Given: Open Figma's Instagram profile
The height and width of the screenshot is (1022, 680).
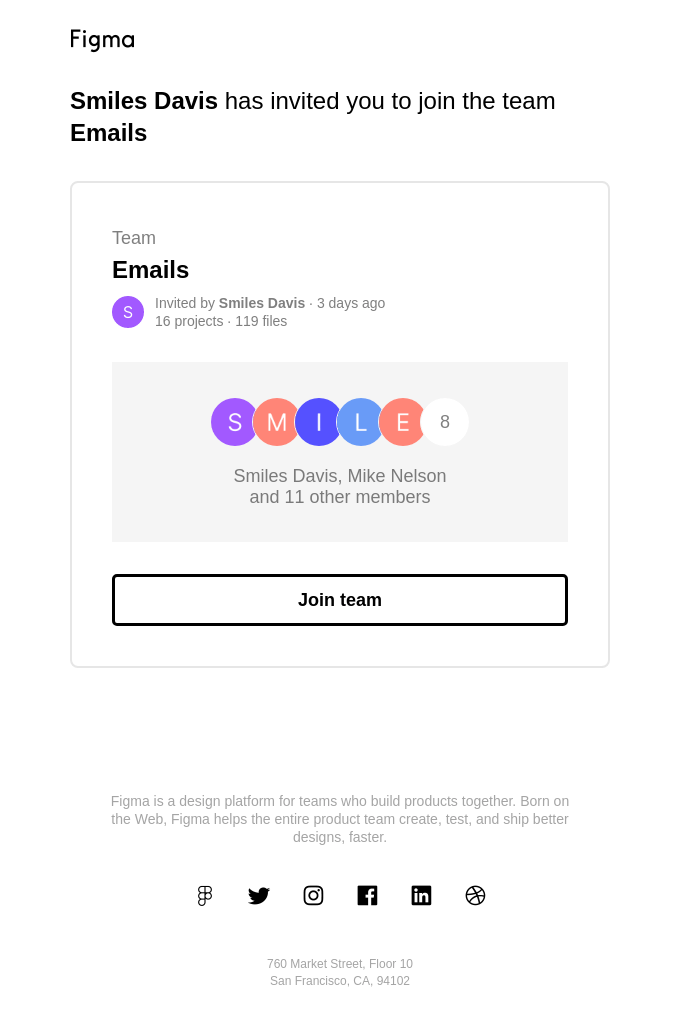Looking at the screenshot, I should click(x=313, y=895).
